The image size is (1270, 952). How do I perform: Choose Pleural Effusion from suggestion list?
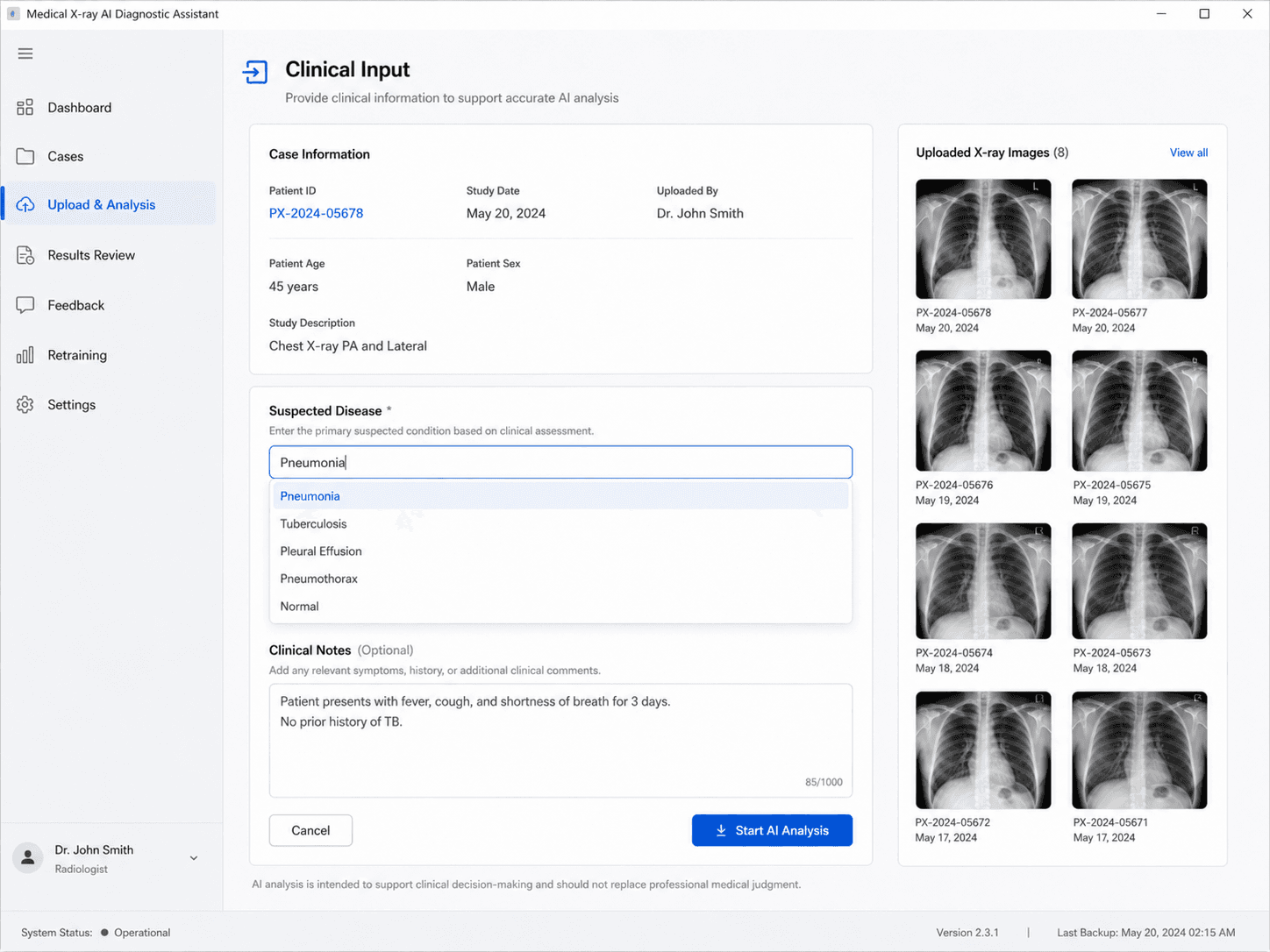(x=560, y=551)
